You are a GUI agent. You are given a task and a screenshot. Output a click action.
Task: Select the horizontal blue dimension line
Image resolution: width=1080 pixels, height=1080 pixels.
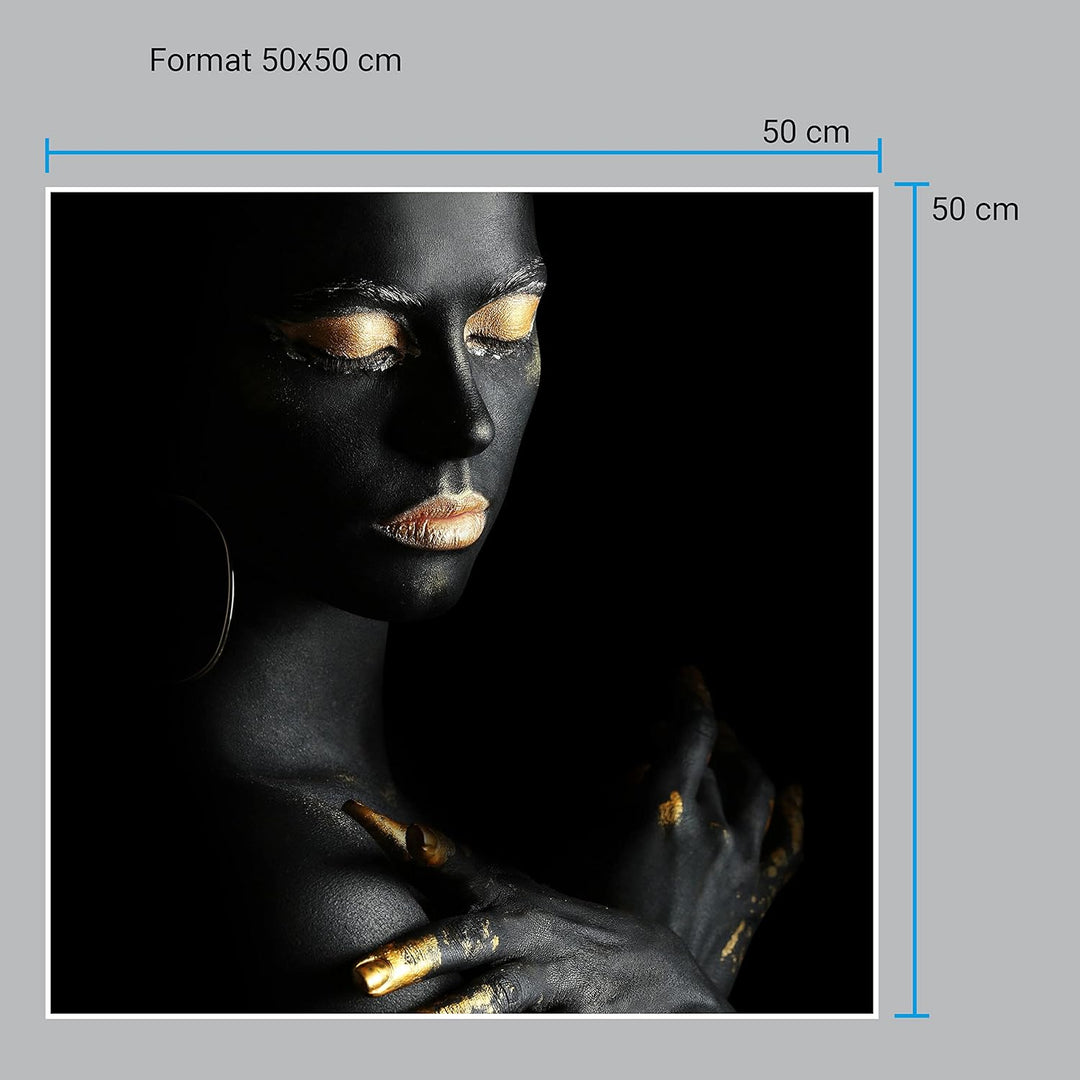(x=460, y=154)
